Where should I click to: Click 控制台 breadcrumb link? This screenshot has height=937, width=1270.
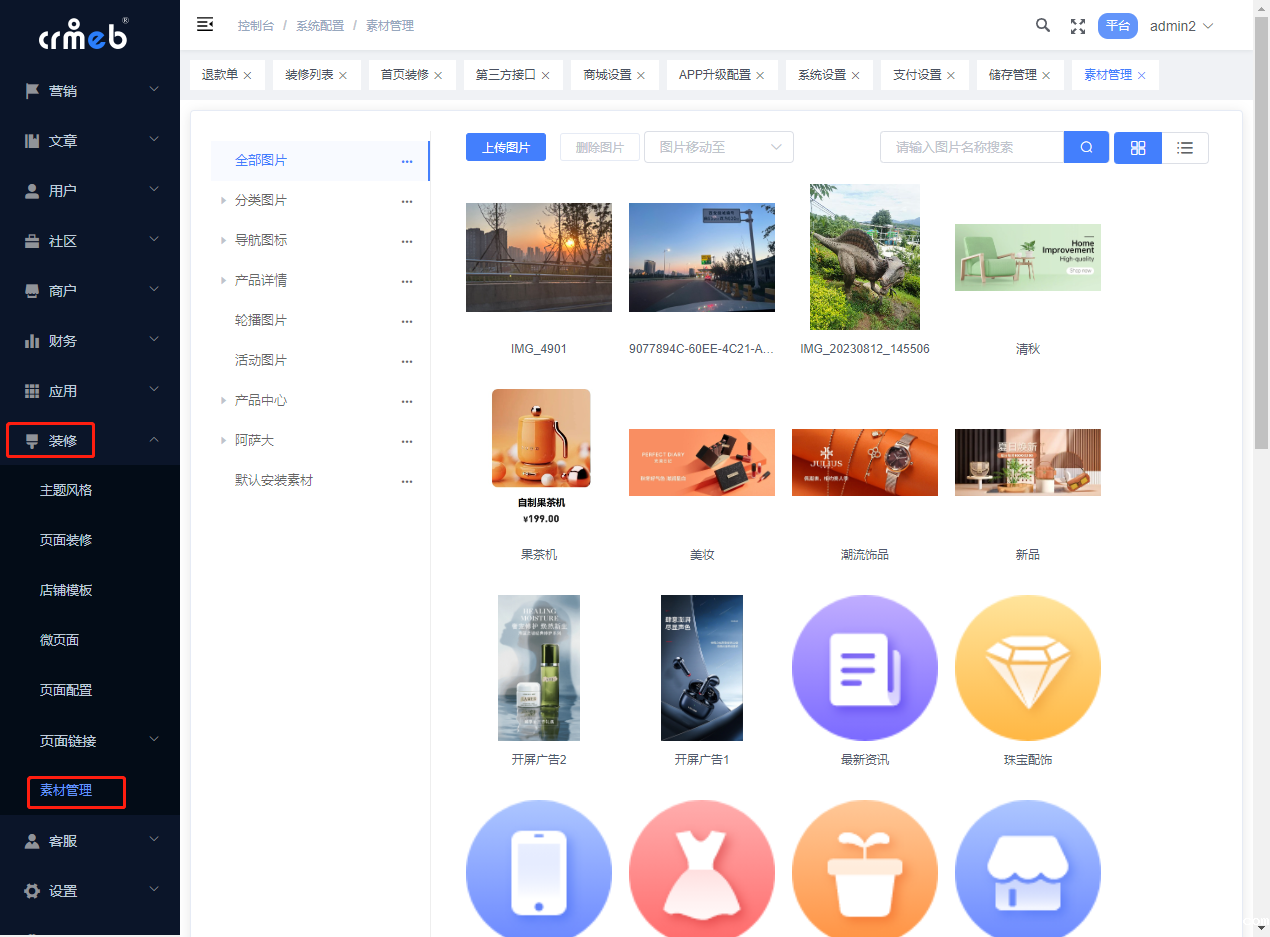pos(255,26)
